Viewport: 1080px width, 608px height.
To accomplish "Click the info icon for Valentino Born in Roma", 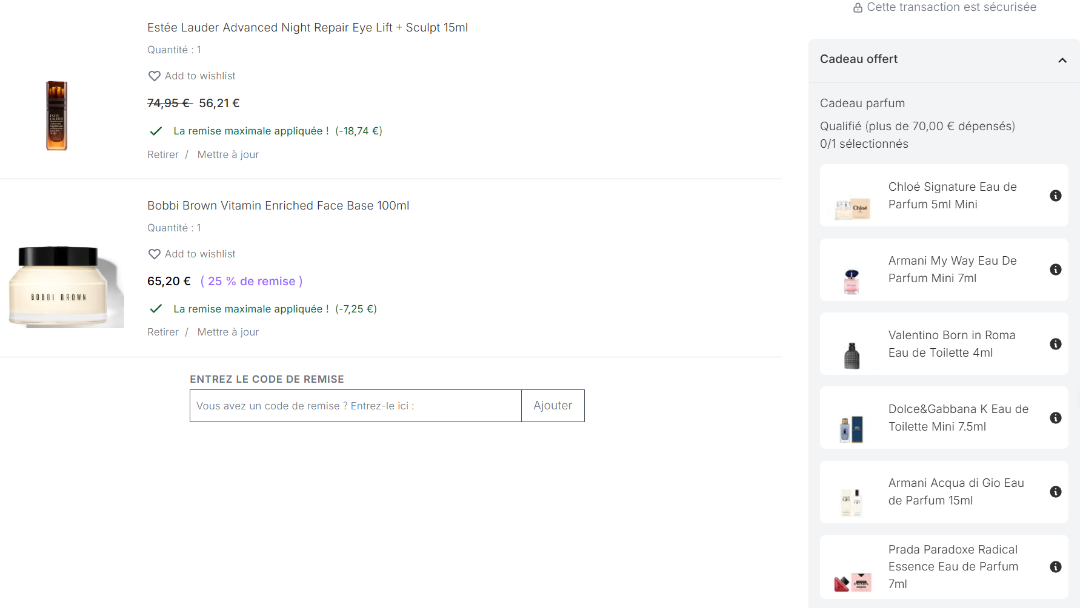I will (1055, 344).
